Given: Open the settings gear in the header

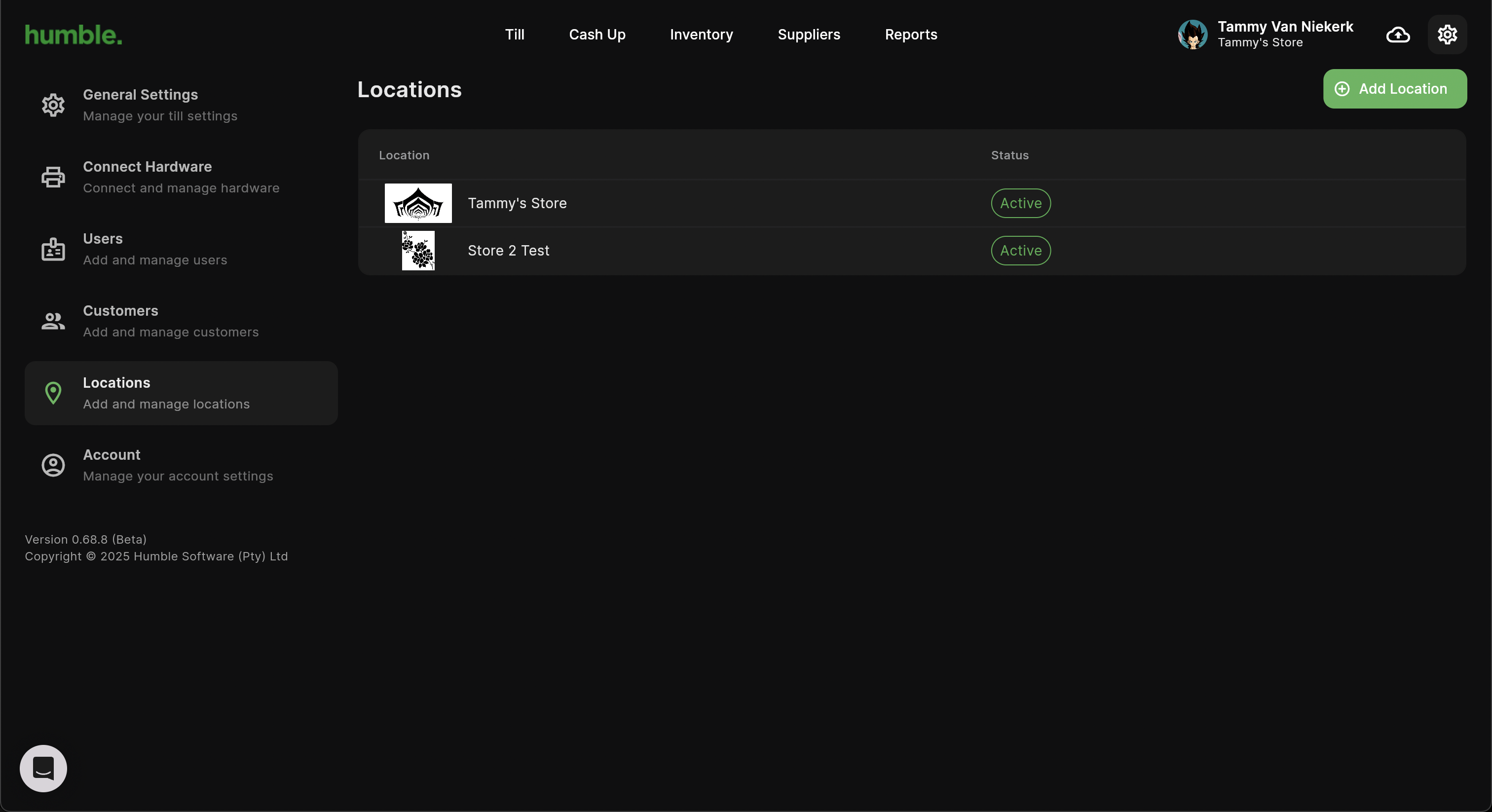Looking at the screenshot, I should coord(1447,34).
